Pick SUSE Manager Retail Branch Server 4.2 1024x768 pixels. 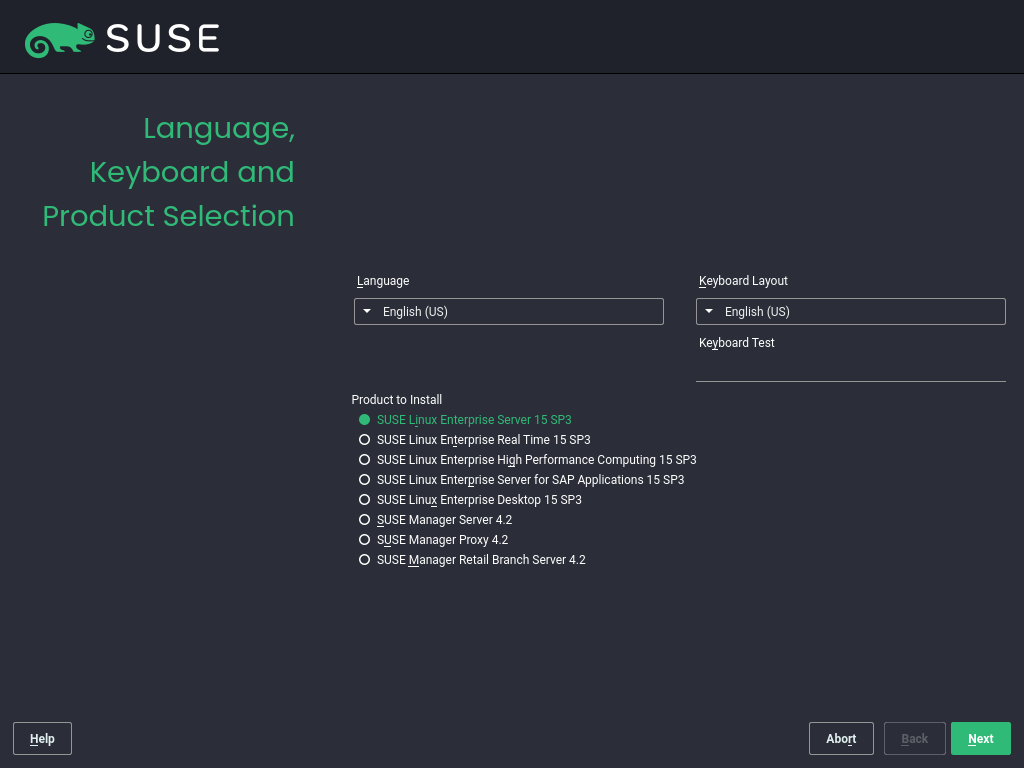365,560
